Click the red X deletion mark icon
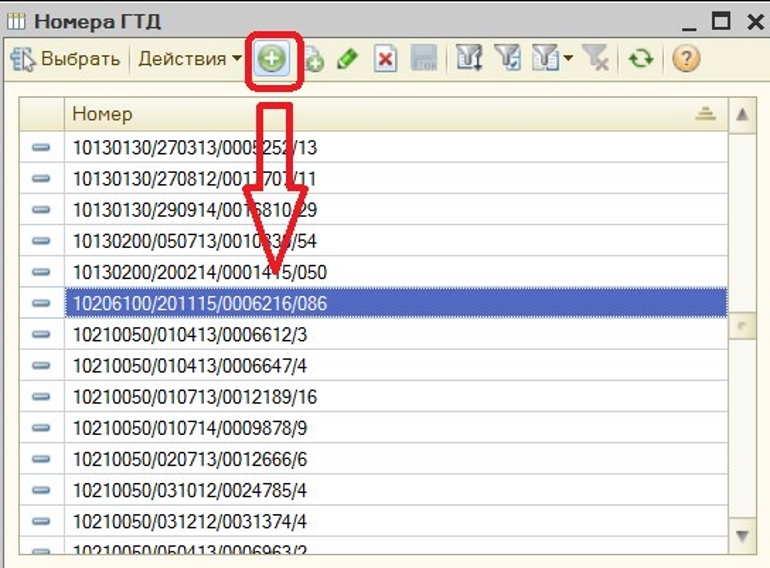 [385, 60]
